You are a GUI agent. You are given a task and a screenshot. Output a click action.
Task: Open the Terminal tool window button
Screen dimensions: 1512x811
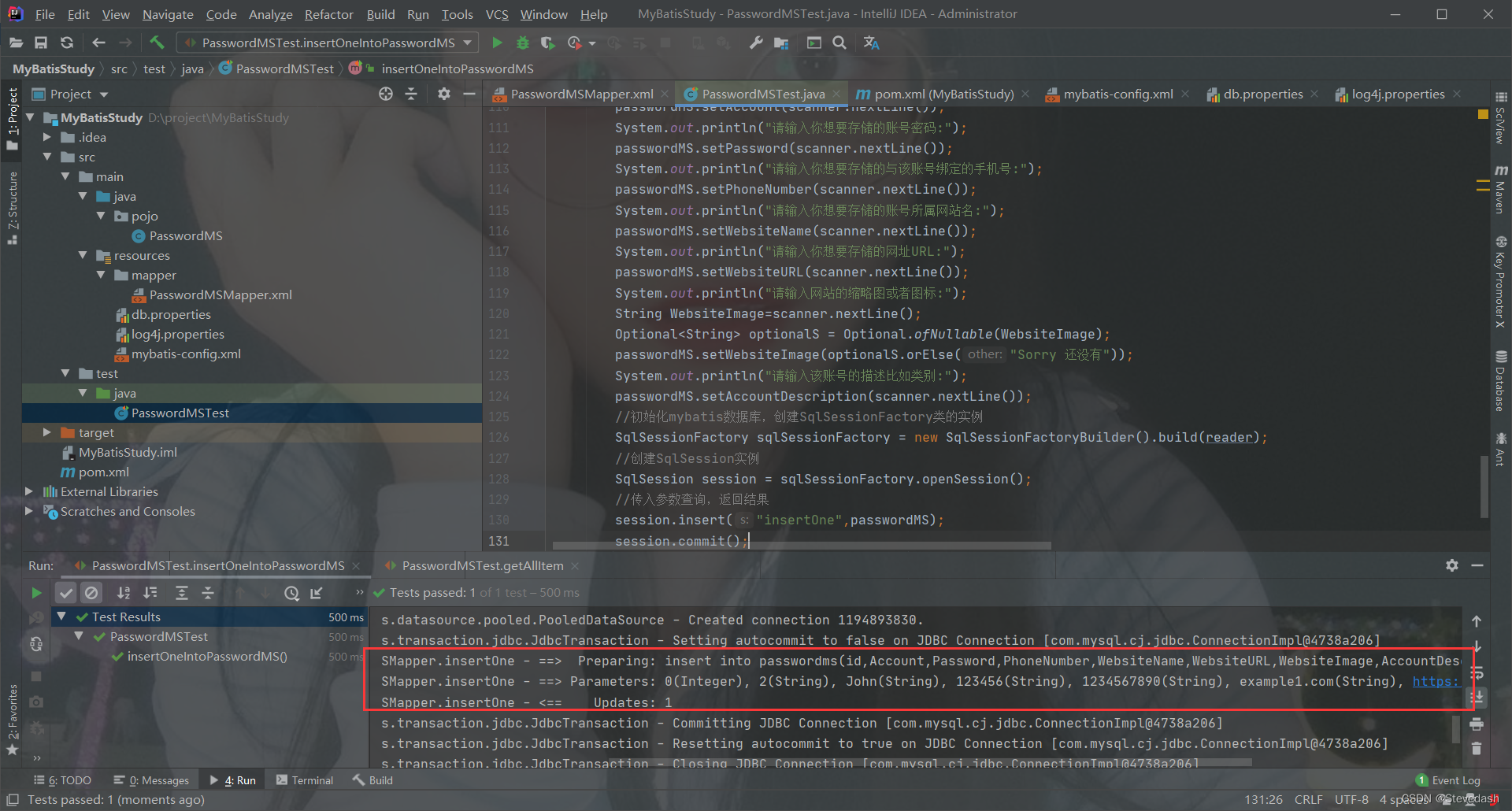click(305, 780)
